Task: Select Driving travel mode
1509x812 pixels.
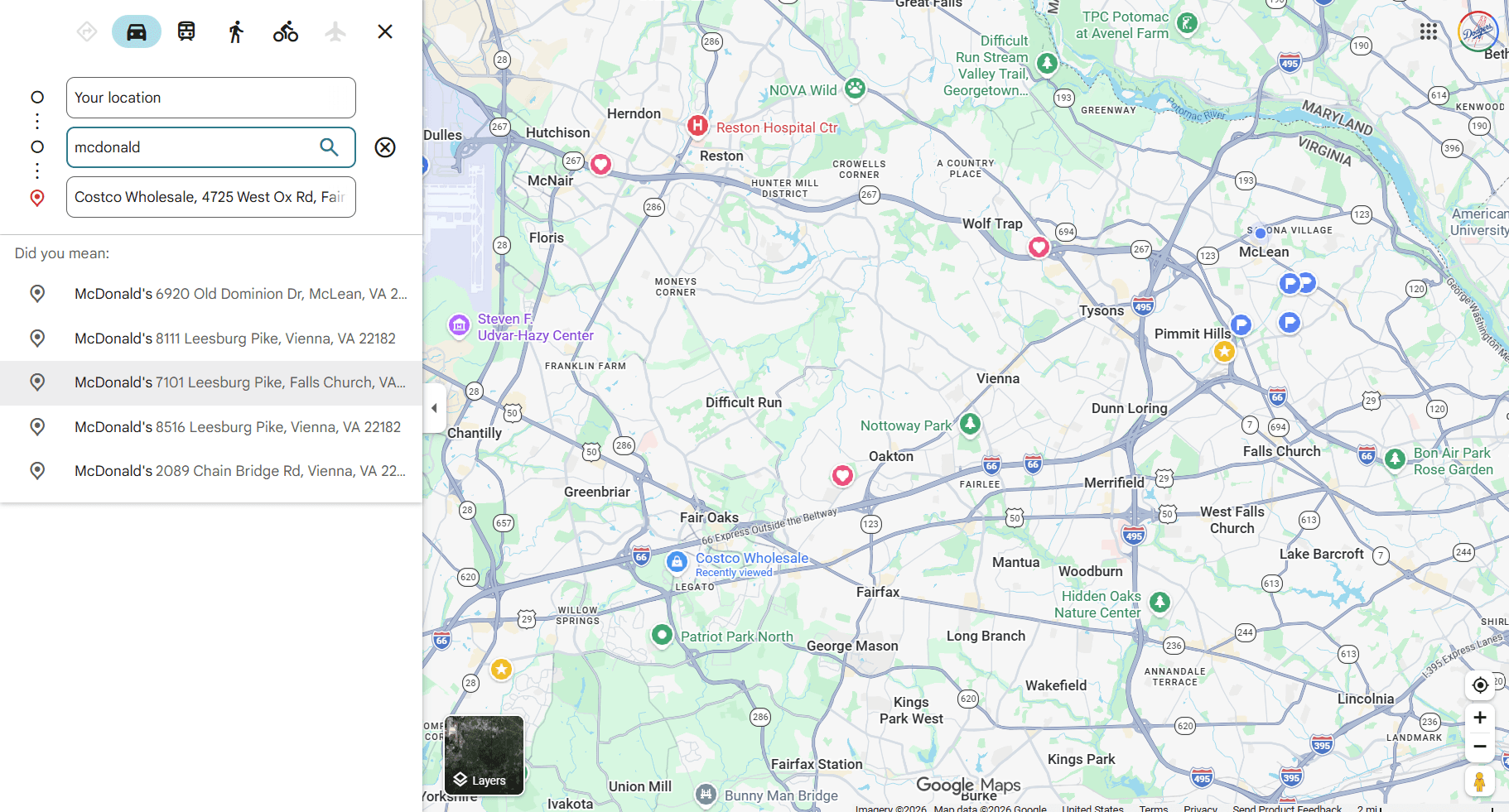Action: point(137,31)
